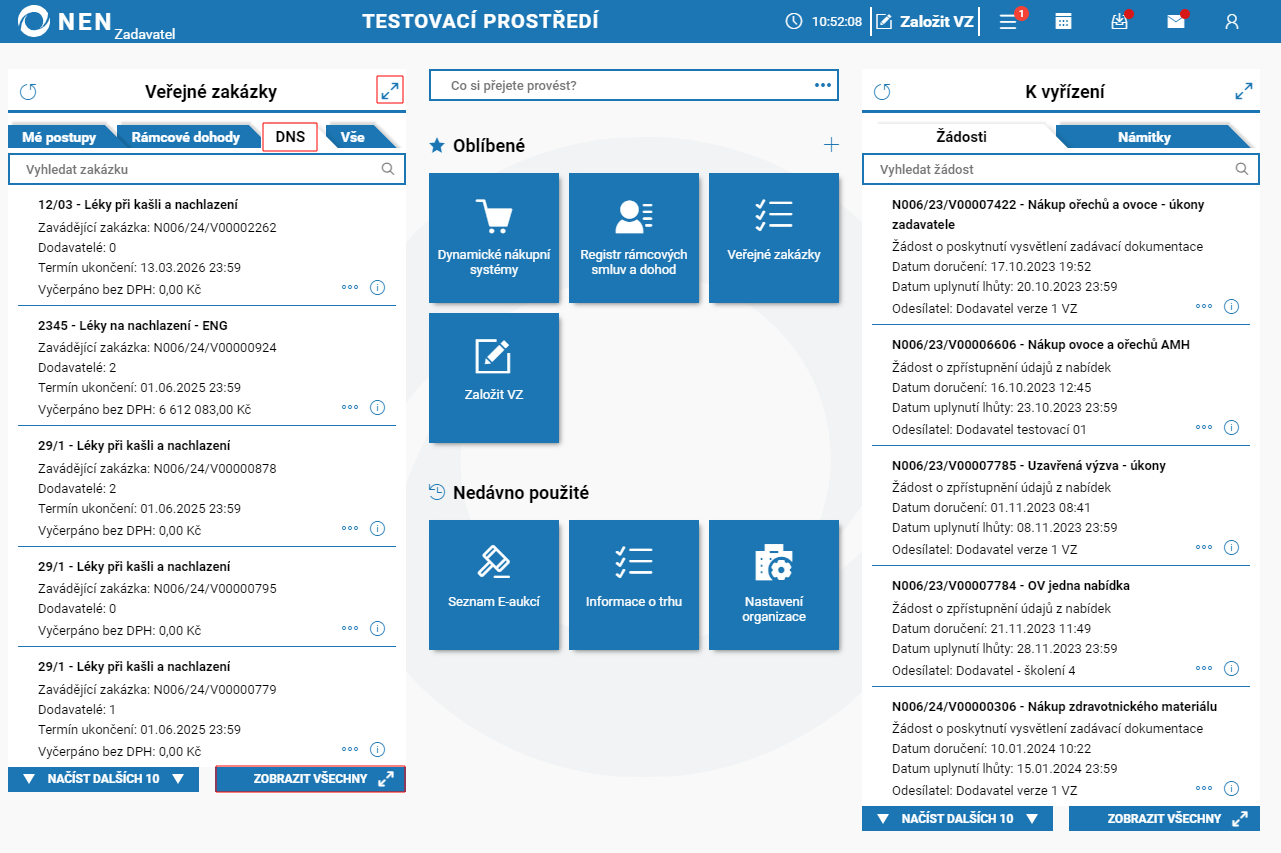Focus the Vyhledat zakázku search field
1281x853 pixels.
207,169
